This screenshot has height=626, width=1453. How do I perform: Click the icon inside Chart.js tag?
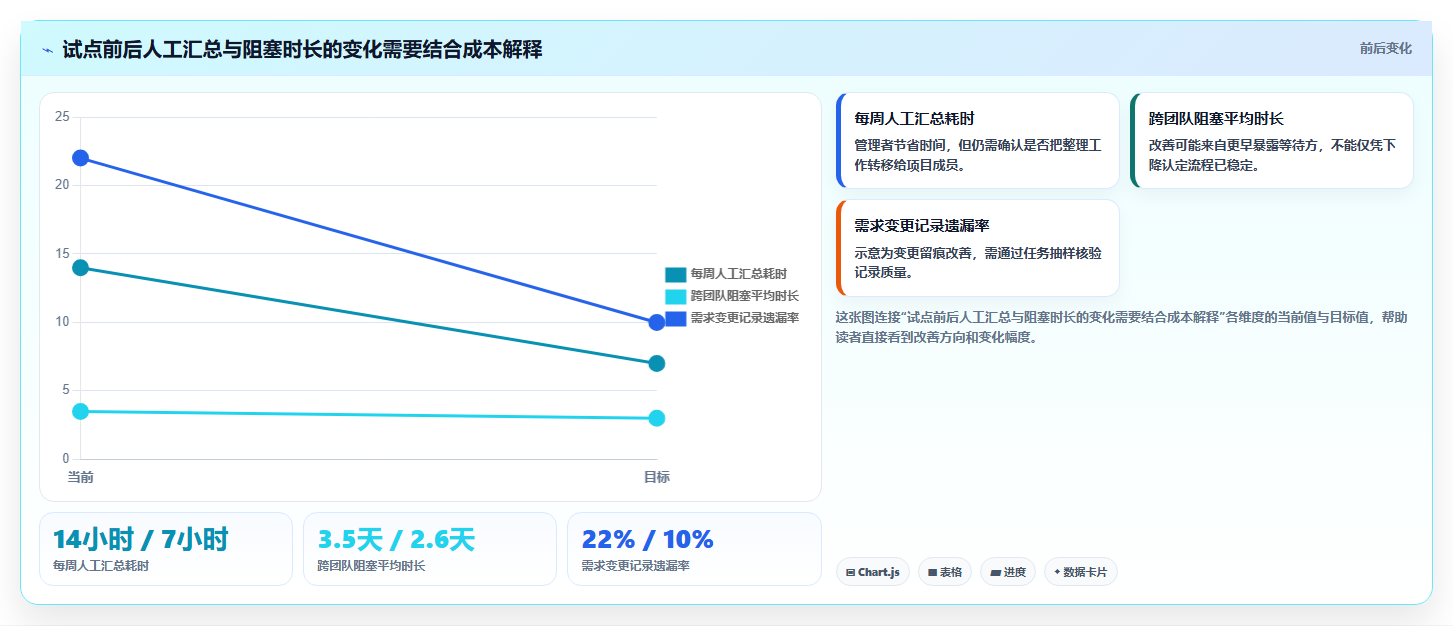point(850,573)
